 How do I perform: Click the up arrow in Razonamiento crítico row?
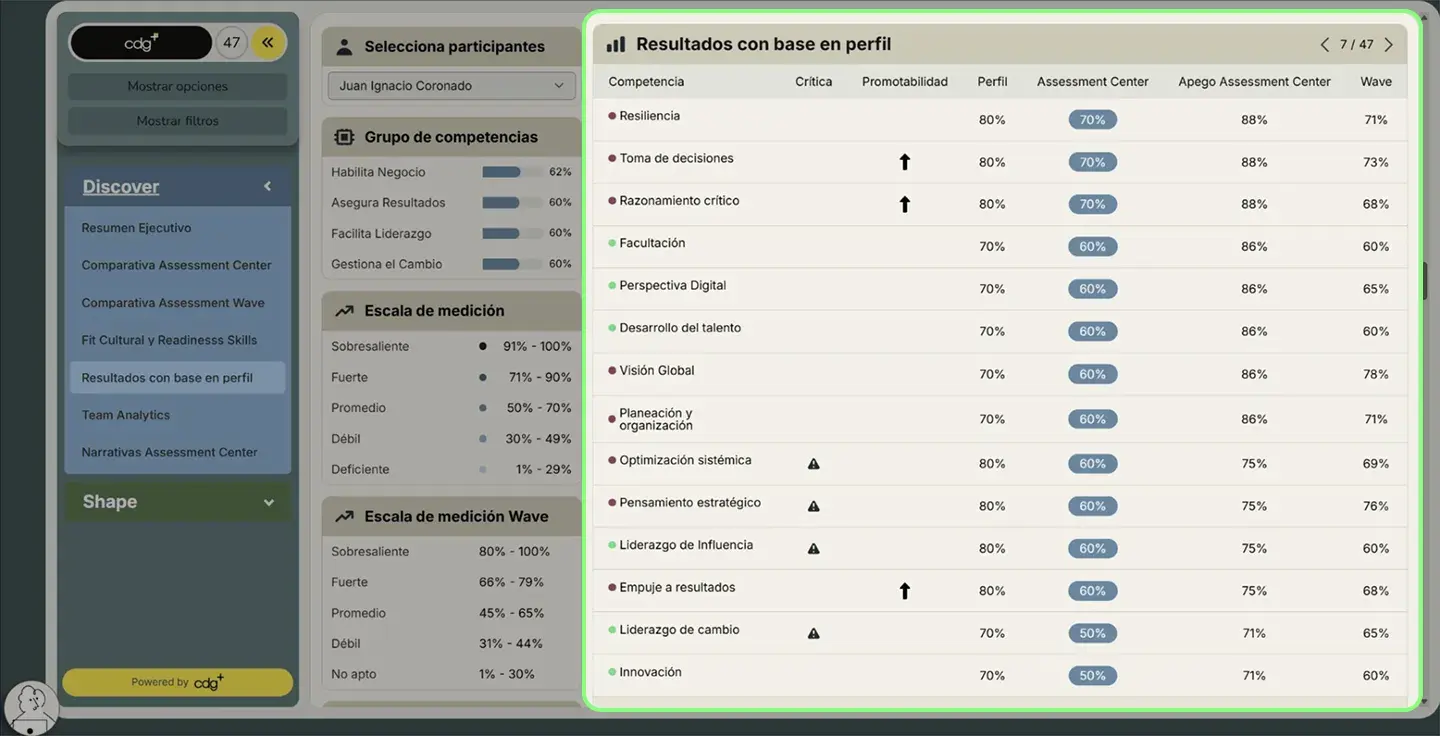point(905,204)
